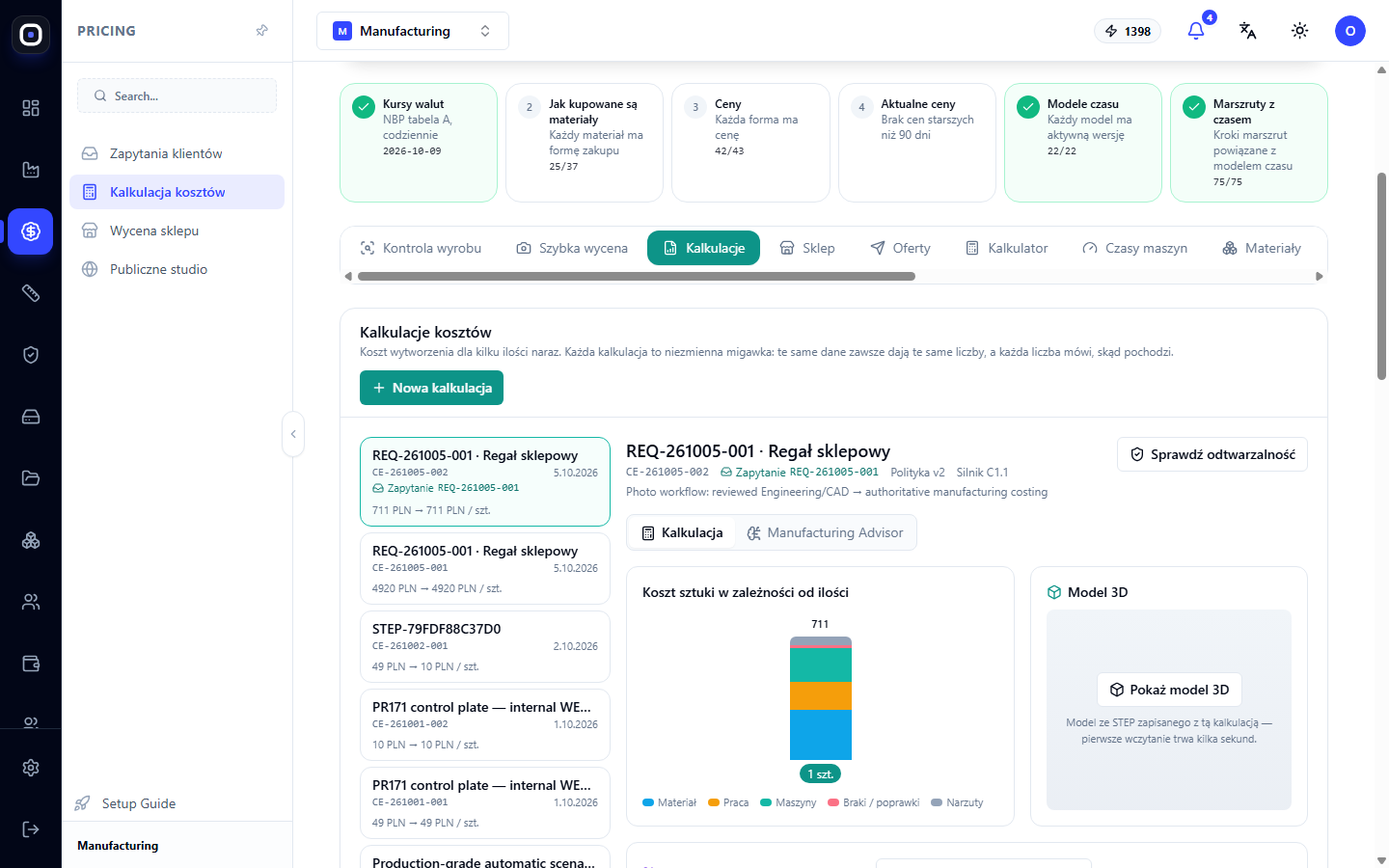Open the shield check icon in left rail

(x=31, y=355)
